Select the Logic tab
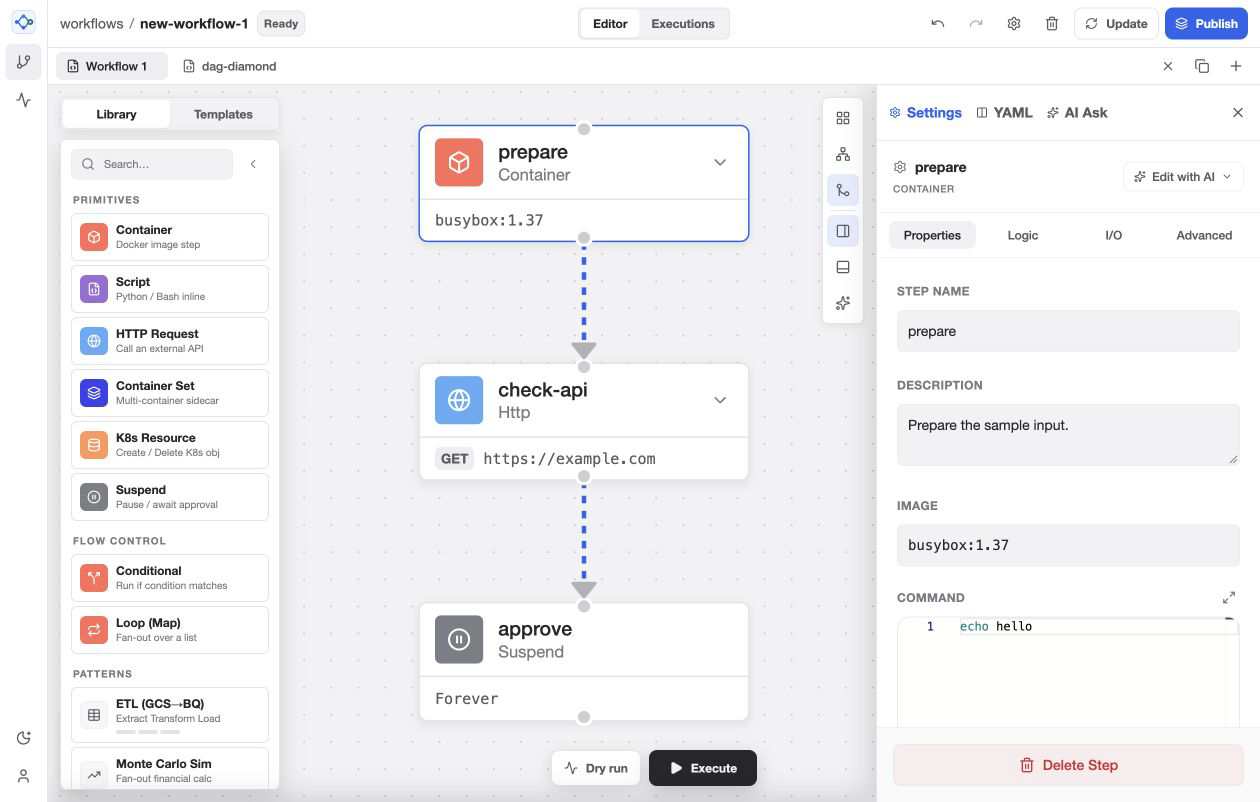The image size is (1260, 802). coord(1023,235)
